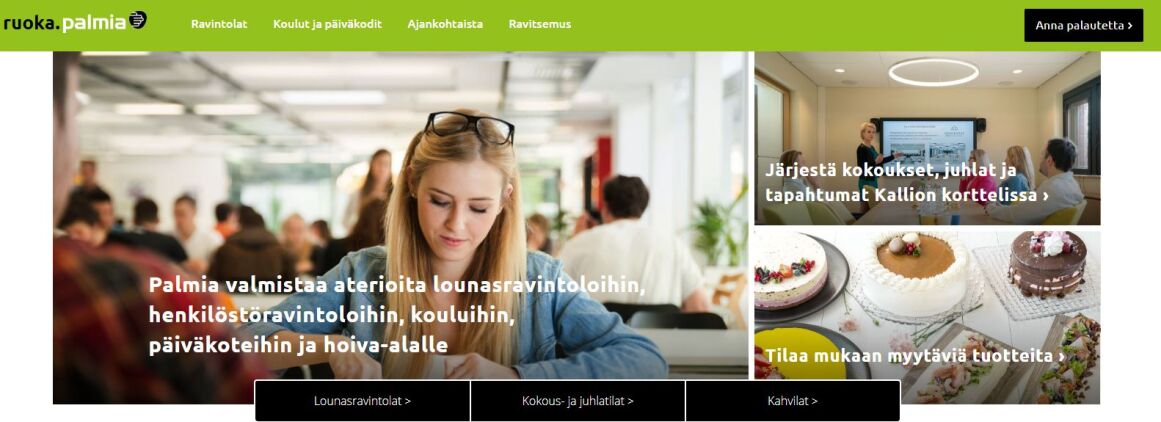1161x422 pixels.
Task: Click the chocolate cake with berries
Action: pos(1047,264)
